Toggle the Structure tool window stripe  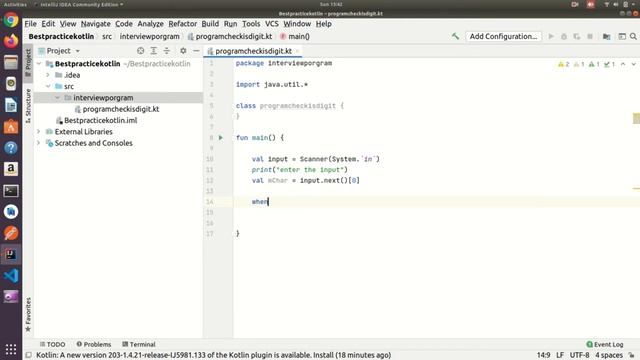click(28, 106)
